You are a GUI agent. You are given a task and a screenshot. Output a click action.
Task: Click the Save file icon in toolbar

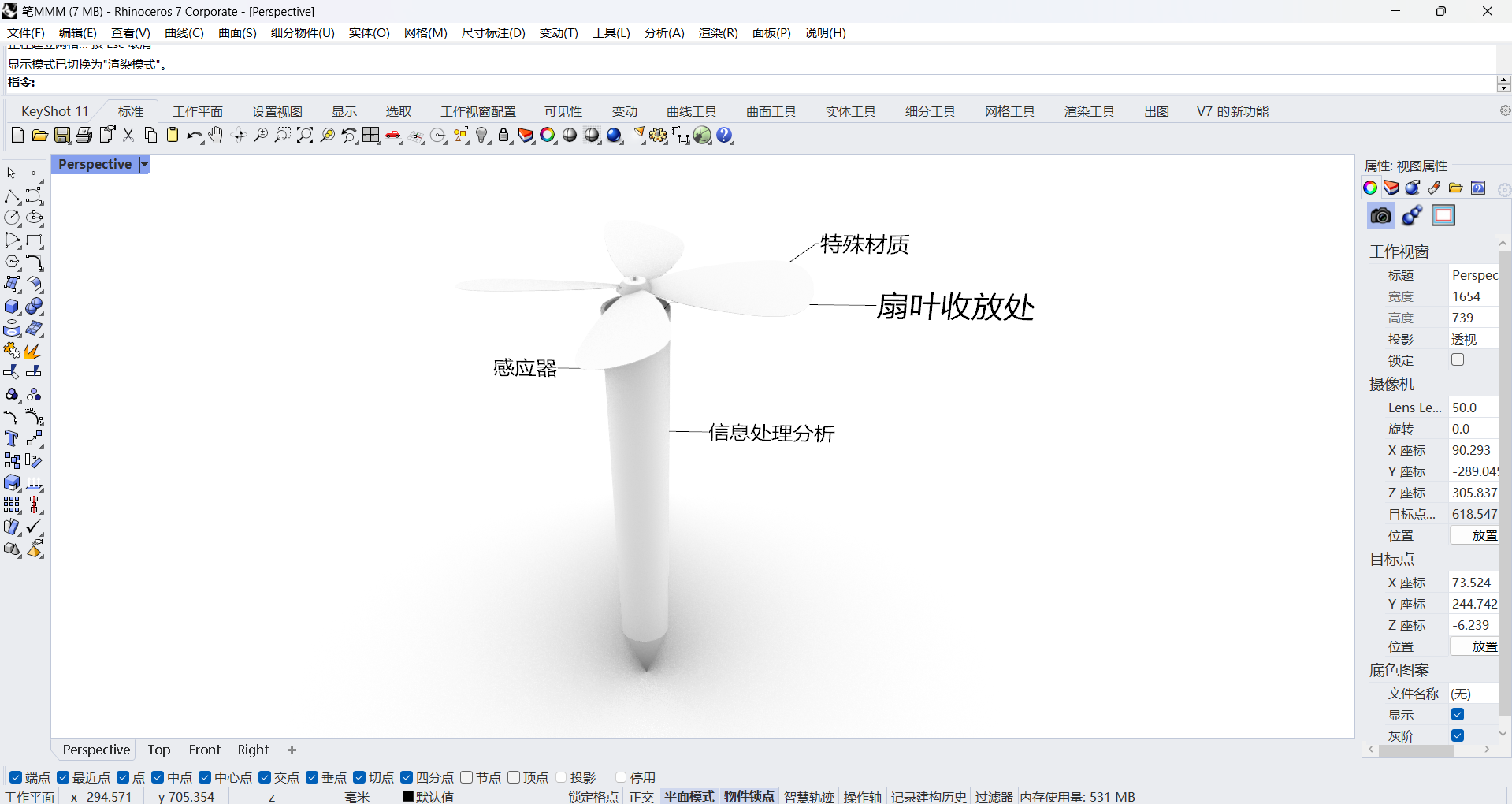[61, 136]
